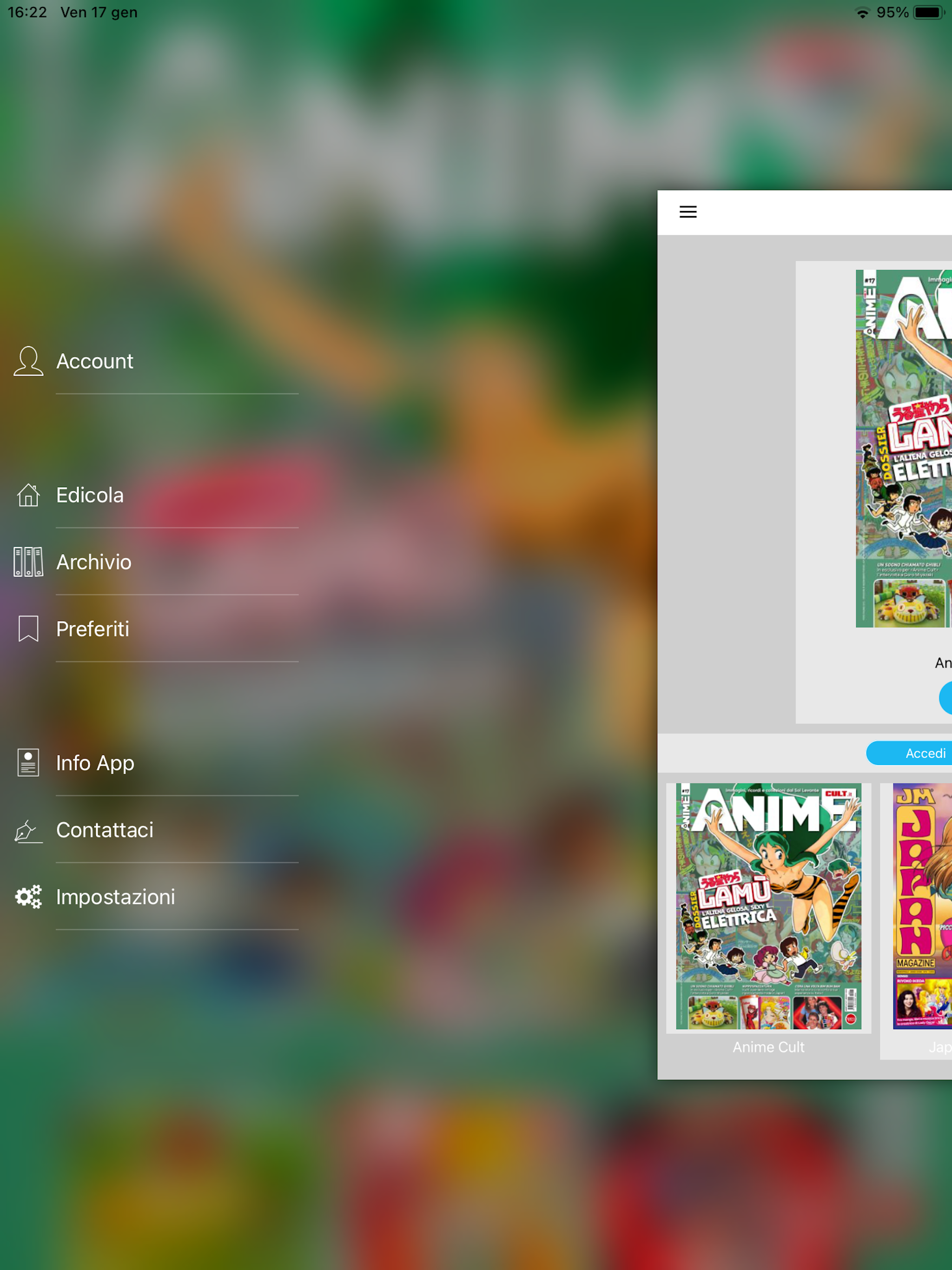Close side menu via hamburger icon
Image resolution: width=952 pixels, height=1270 pixels.
(688, 212)
